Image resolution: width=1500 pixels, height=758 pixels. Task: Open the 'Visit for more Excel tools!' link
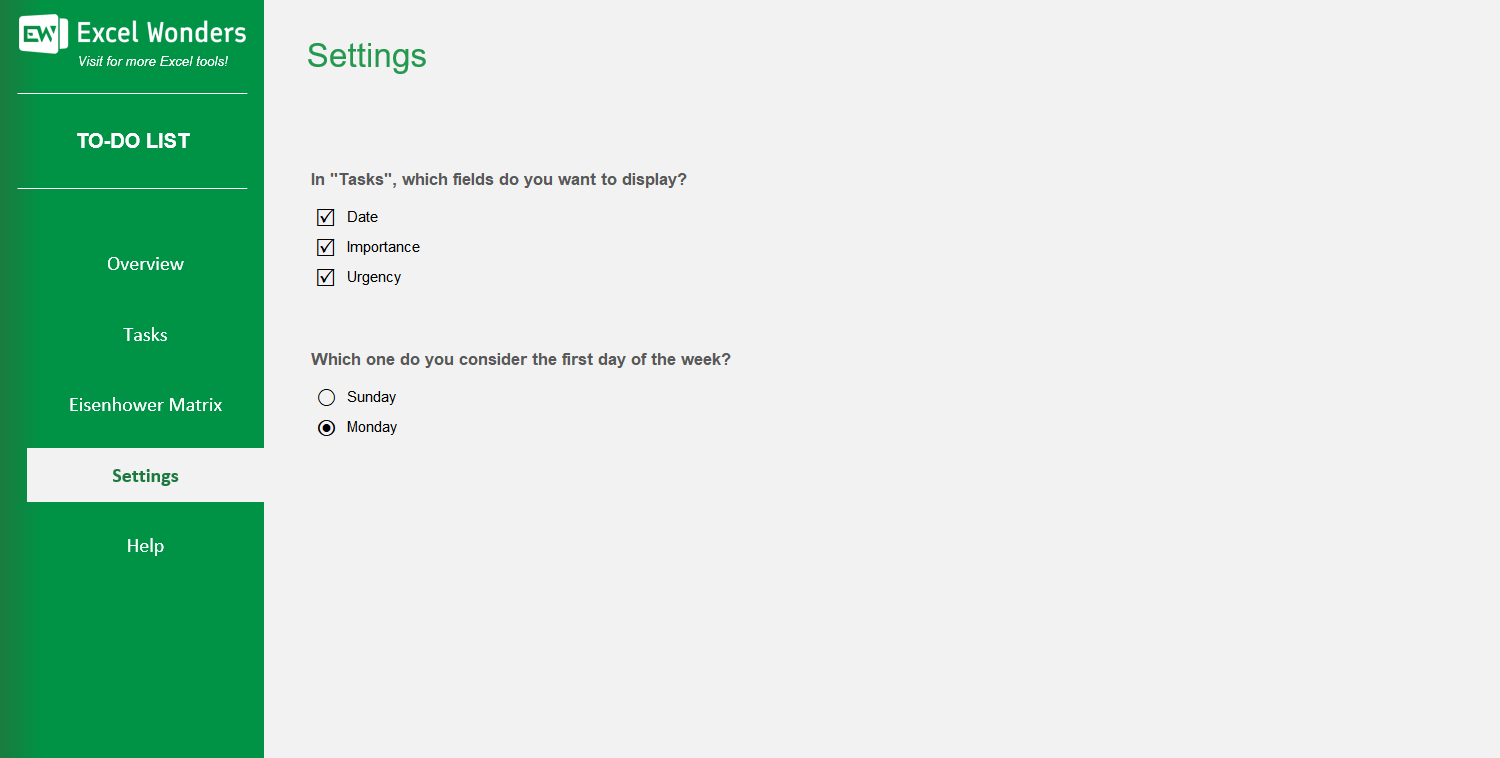click(x=153, y=62)
